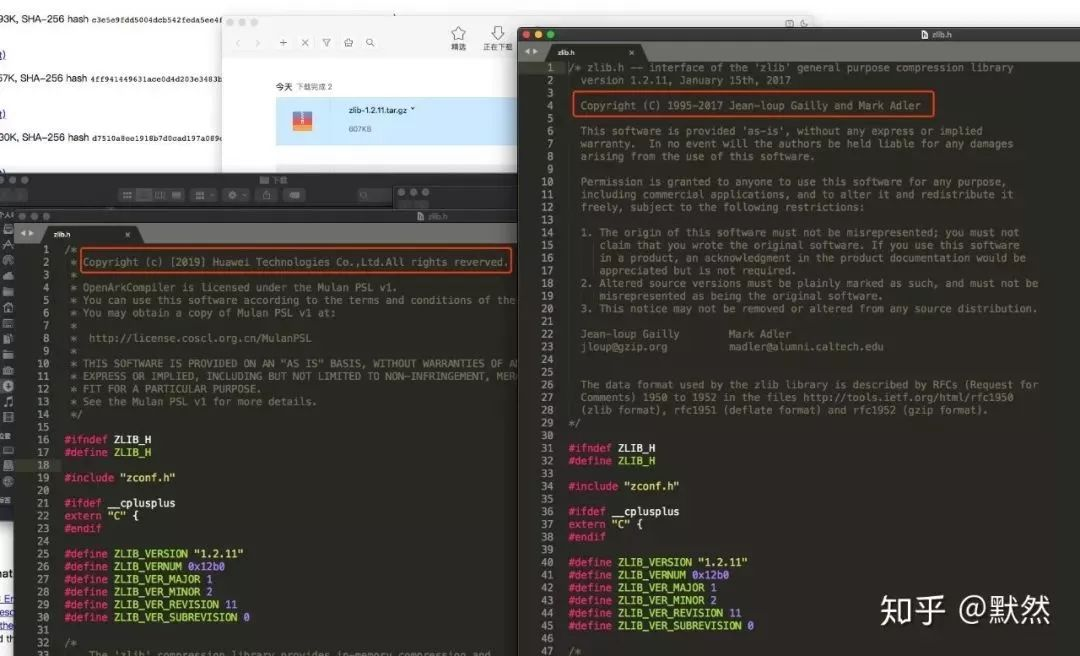Click the zlib-1.2.11.tar.gz archive file icon
Image resolution: width=1080 pixels, height=656 pixels.
302,121
